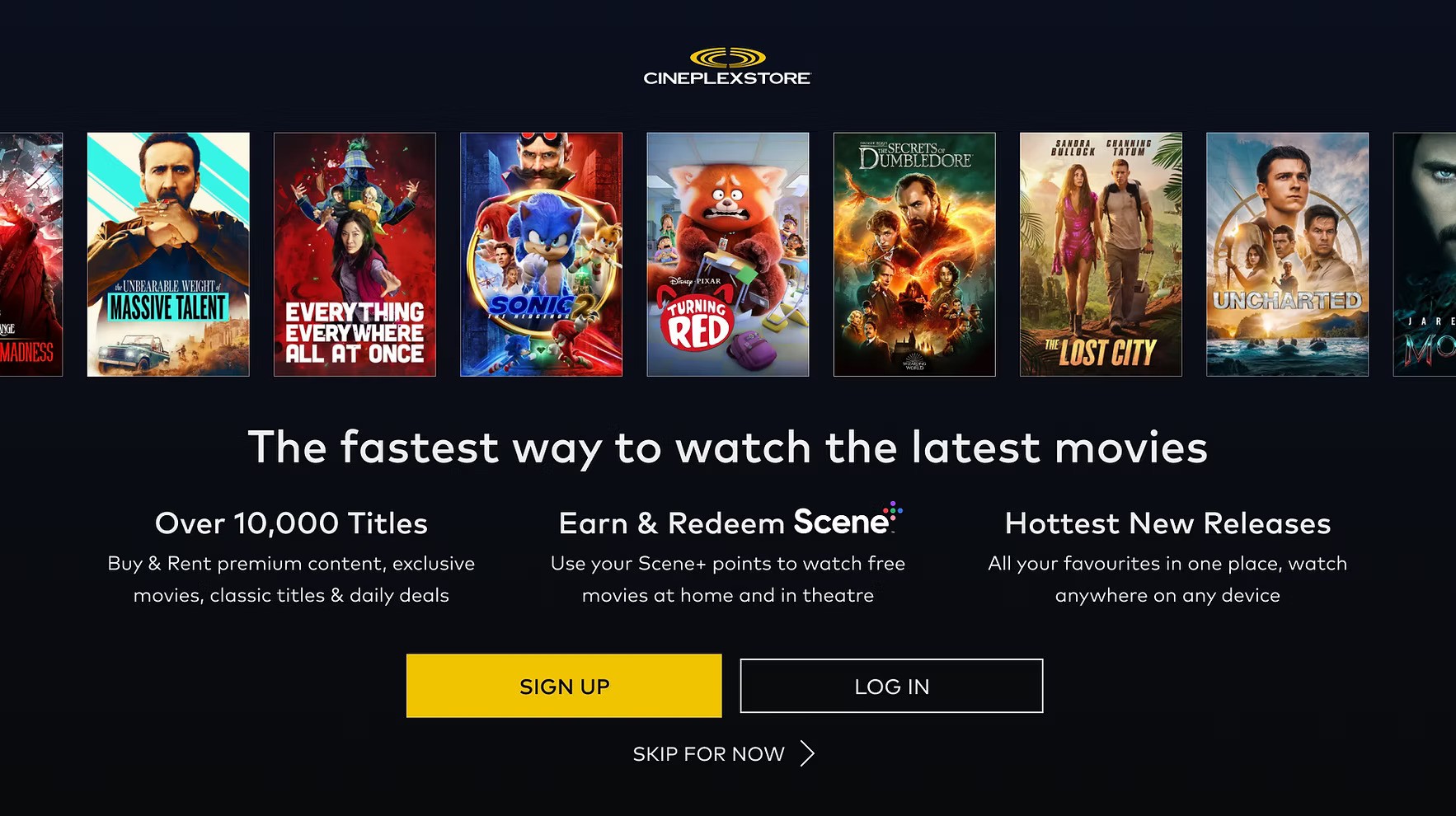This screenshot has height=816, width=1456.
Task: Choose SKIP FOR NOW link
Action: pyautogui.click(x=708, y=754)
